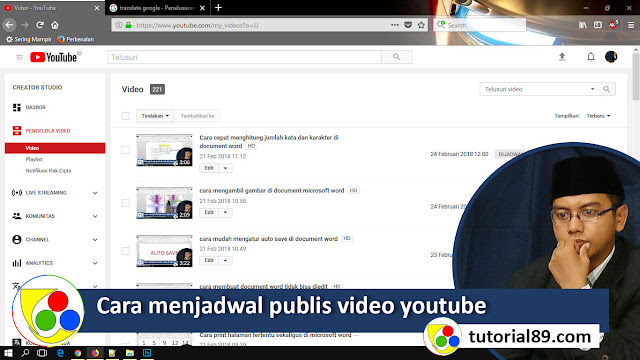This screenshot has height=360, width=640.
Task: Toggle the Firefox sidebar icon
Action: pyautogui.click(x=598, y=25)
